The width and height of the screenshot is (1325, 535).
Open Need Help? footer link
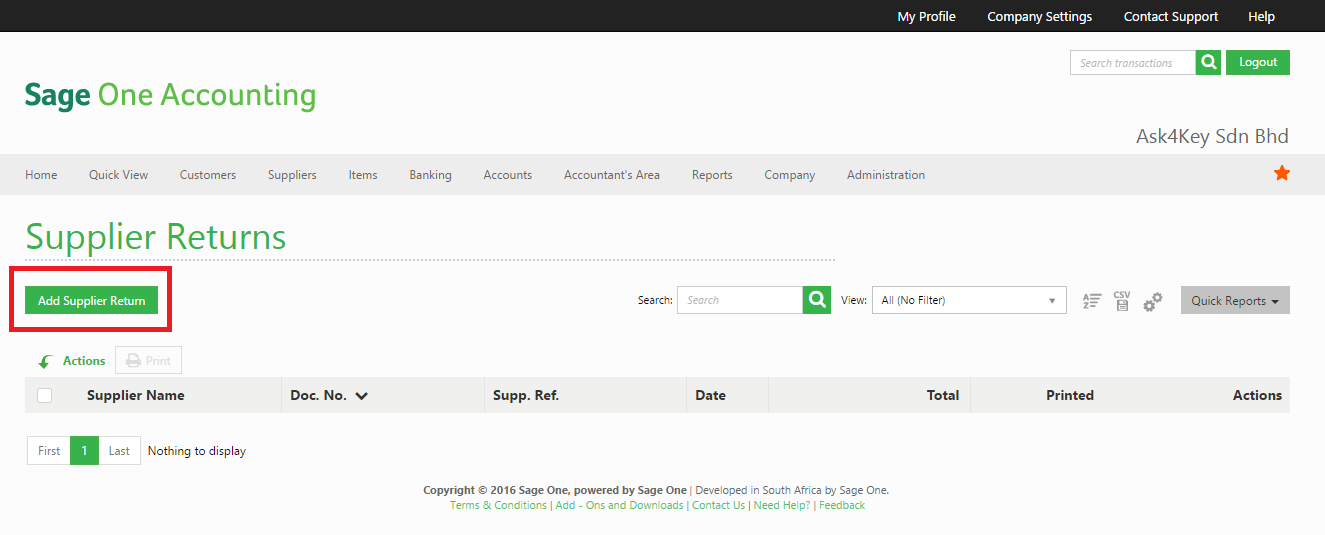pyautogui.click(x=782, y=505)
